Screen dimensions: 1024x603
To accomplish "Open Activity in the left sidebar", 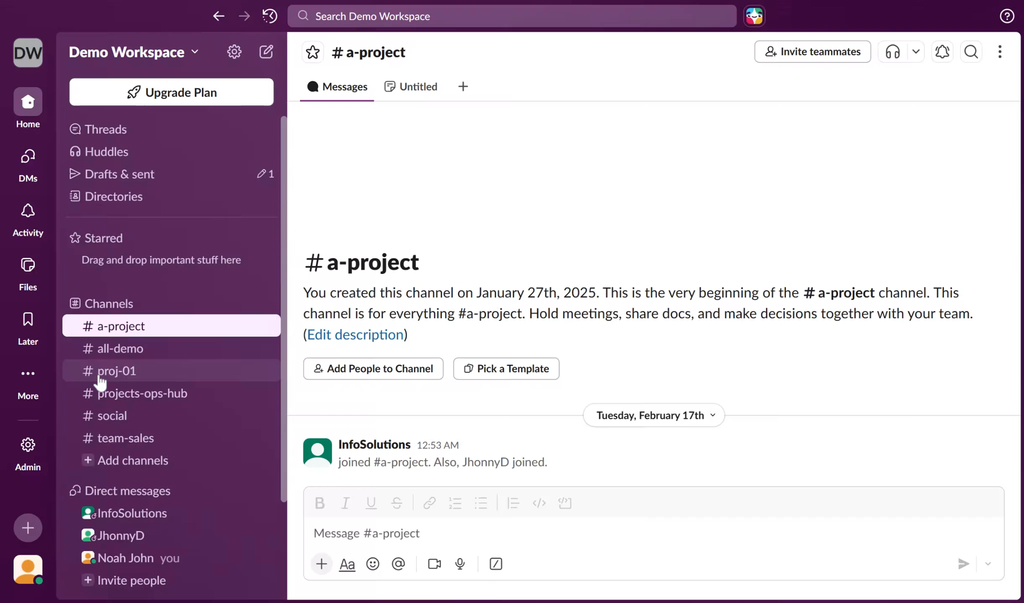I will (28, 219).
